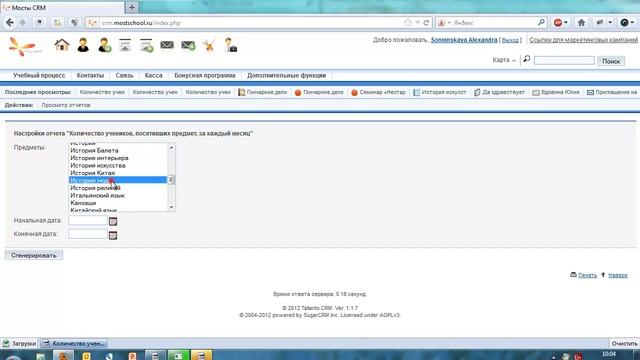Open the history dropdown arrow in address bar
This screenshot has height=360, width=640.
pyautogui.click(x=418, y=23)
